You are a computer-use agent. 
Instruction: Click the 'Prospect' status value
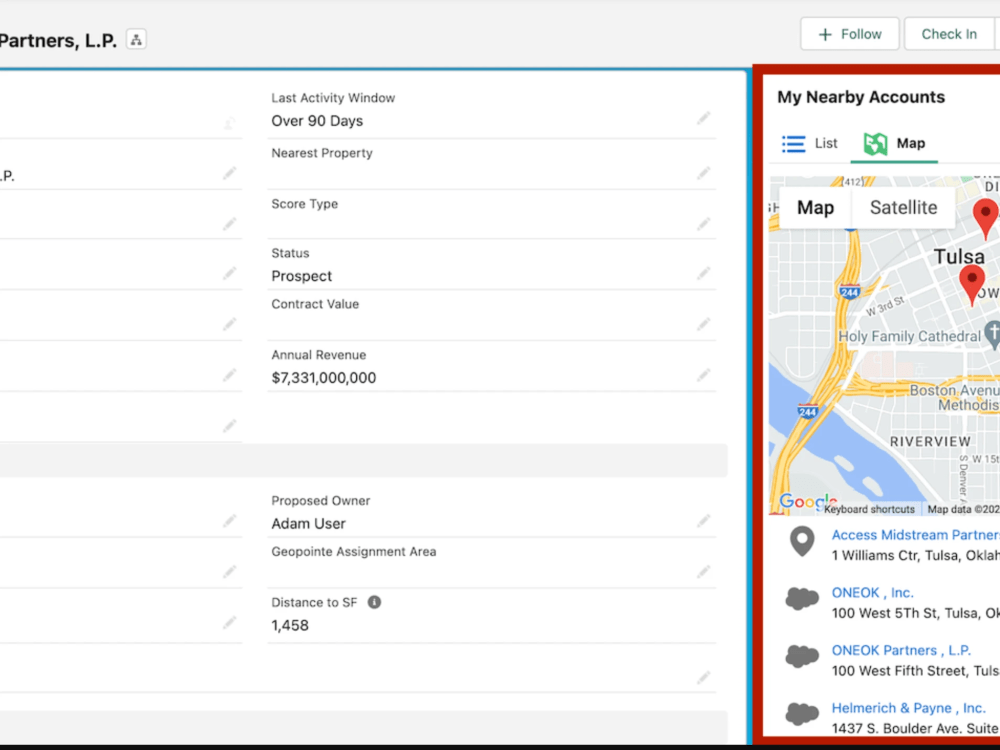302,276
